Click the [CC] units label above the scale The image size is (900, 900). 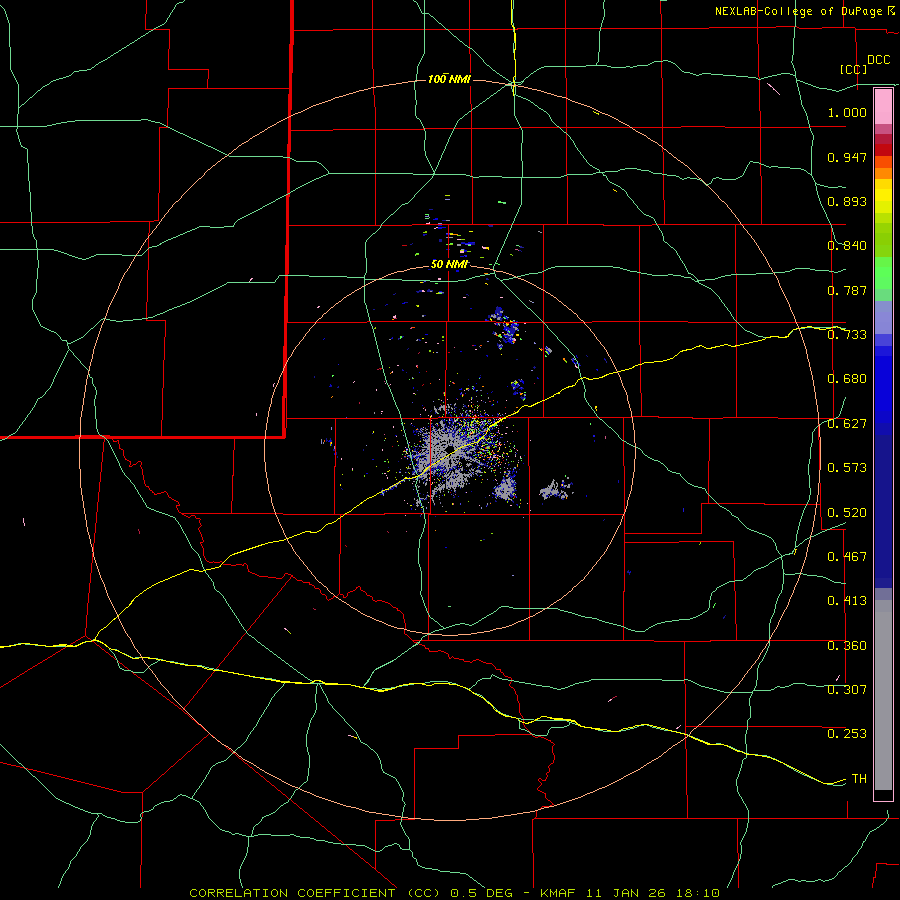(x=853, y=69)
